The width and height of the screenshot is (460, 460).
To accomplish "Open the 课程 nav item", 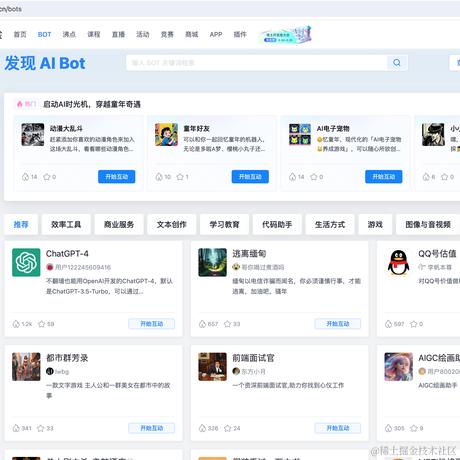I will (x=94, y=34).
